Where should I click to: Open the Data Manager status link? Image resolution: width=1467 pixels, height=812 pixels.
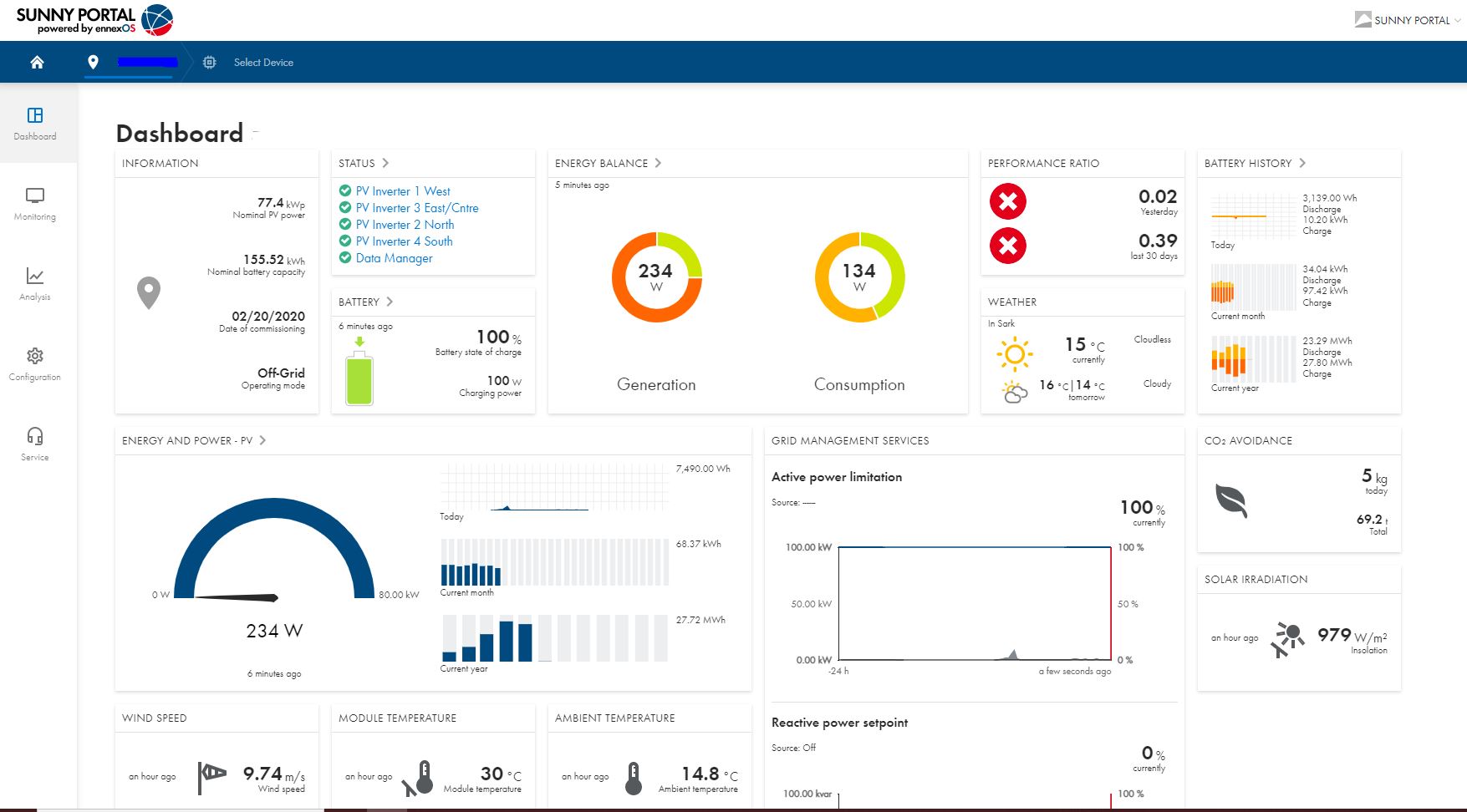tap(394, 258)
